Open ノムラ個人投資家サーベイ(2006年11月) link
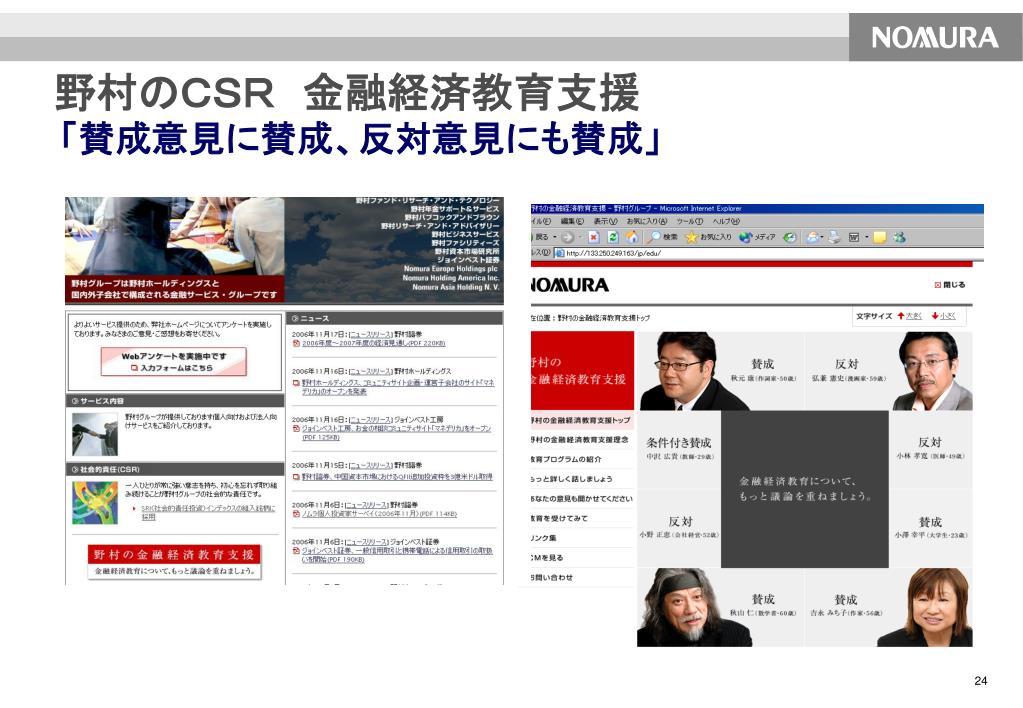 pyautogui.click(x=379, y=514)
